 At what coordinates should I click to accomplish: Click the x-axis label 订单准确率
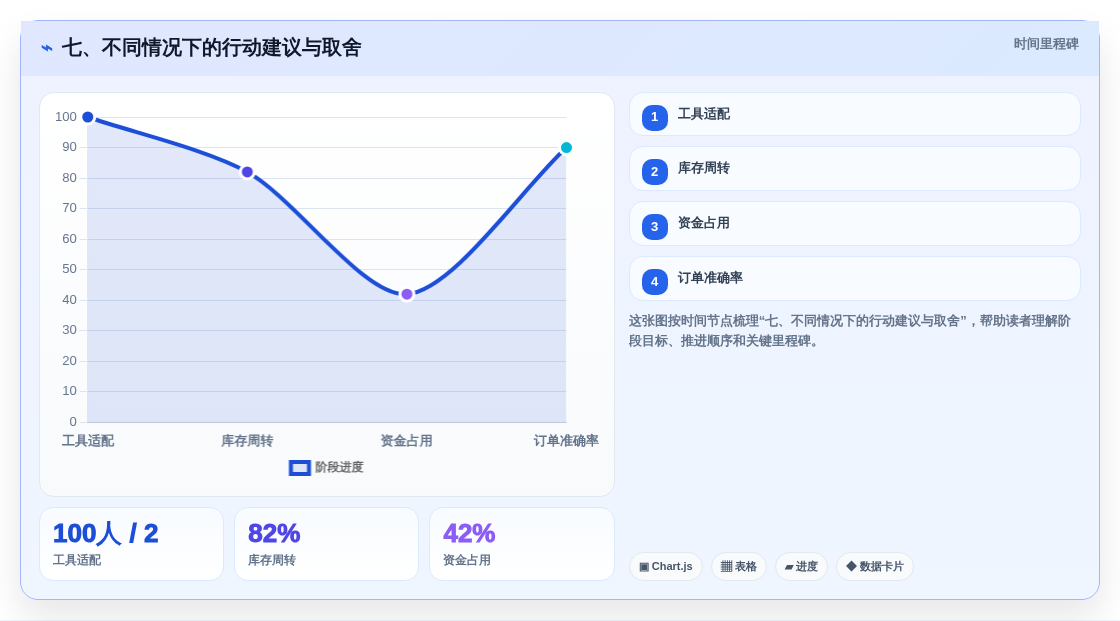click(566, 441)
